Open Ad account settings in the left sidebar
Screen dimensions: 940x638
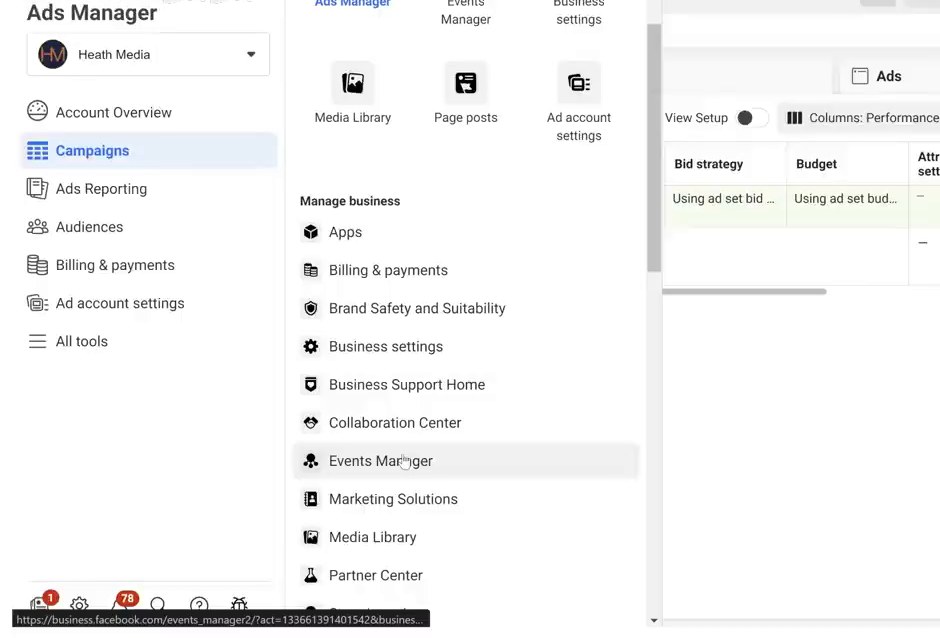(106, 303)
